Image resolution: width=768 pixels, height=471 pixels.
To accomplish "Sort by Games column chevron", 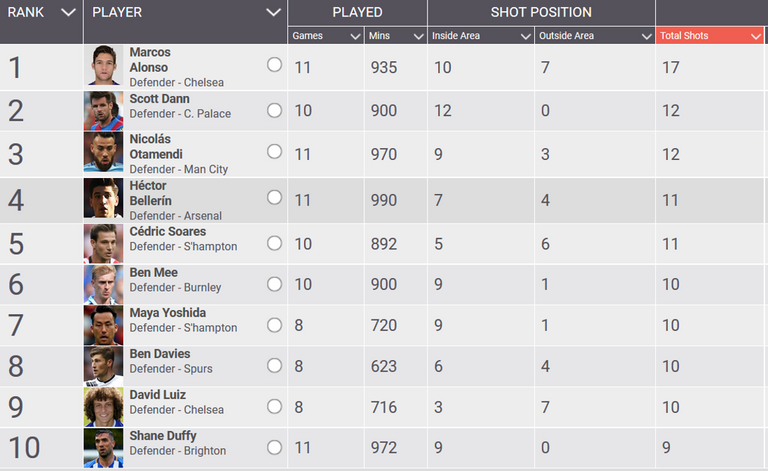I will click(x=356, y=36).
